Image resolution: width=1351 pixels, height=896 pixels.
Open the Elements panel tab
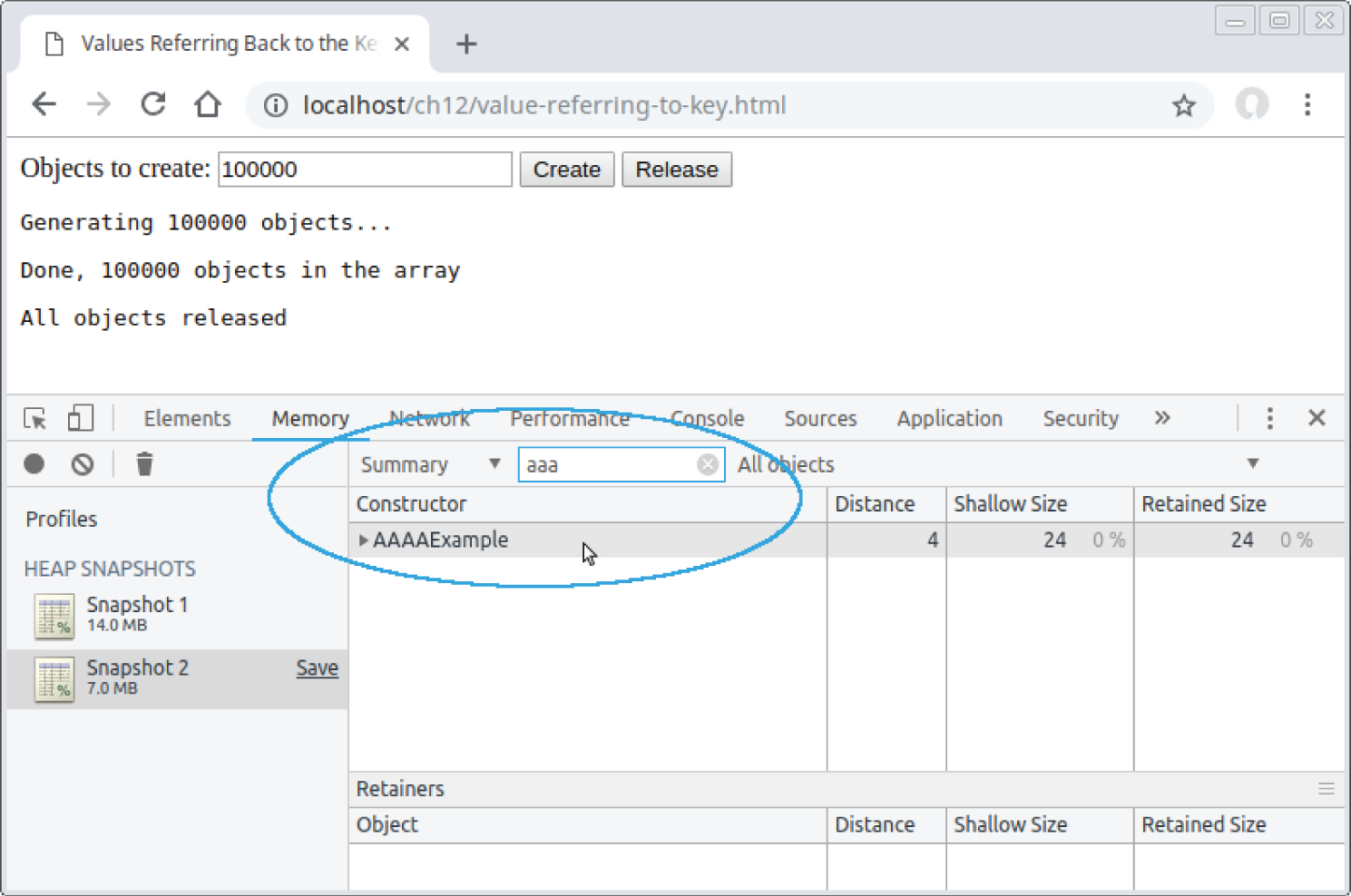click(187, 418)
